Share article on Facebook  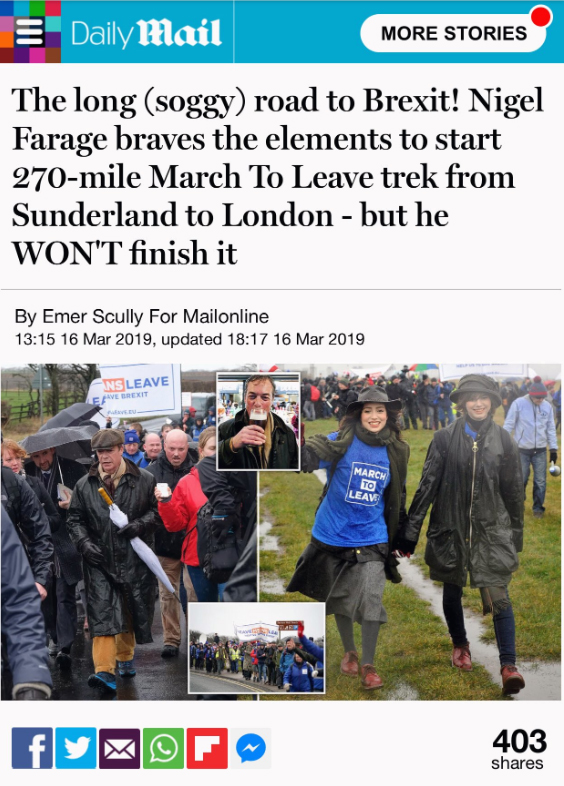coord(32,748)
